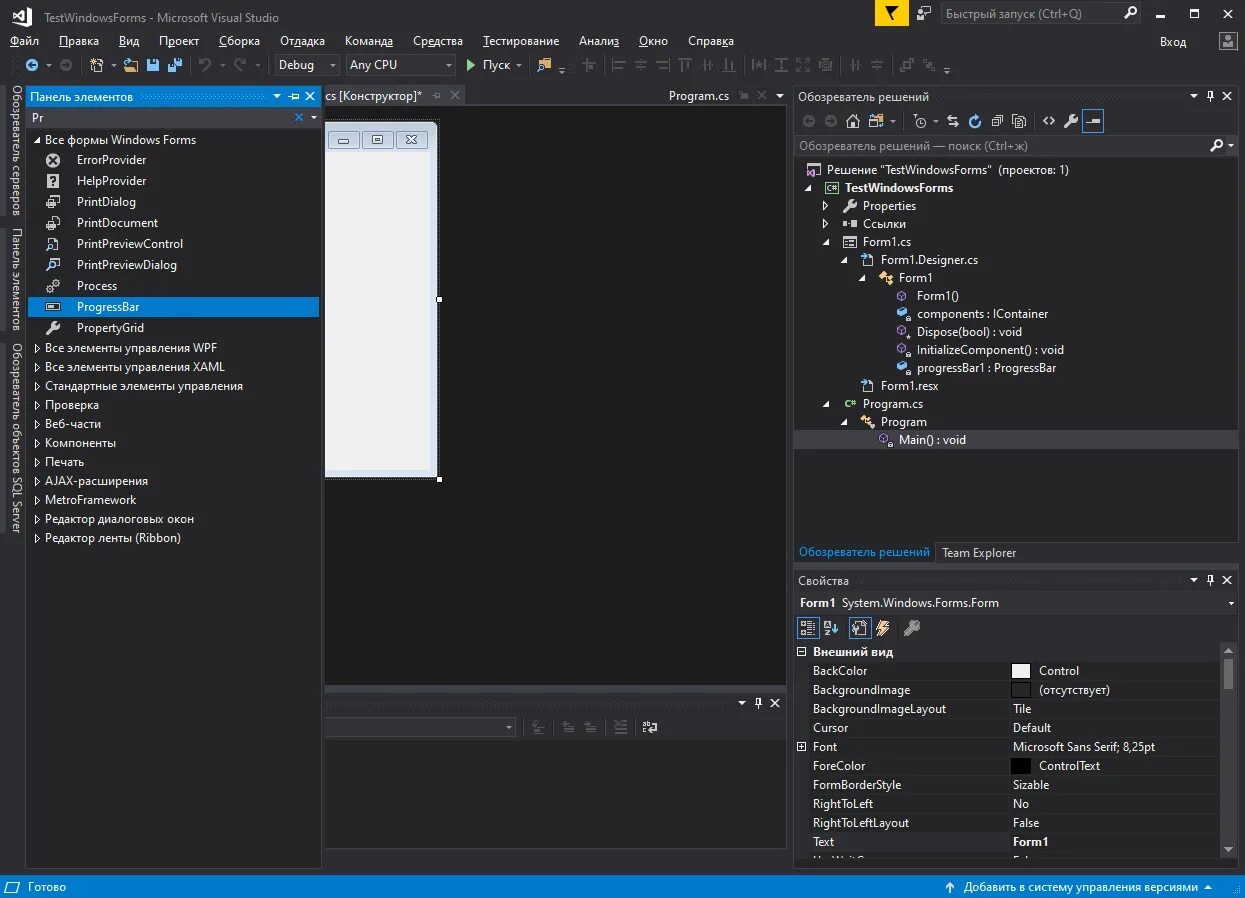Click the Save All toolbar icon
Screen dimensions: 1245x898
click(x=175, y=65)
